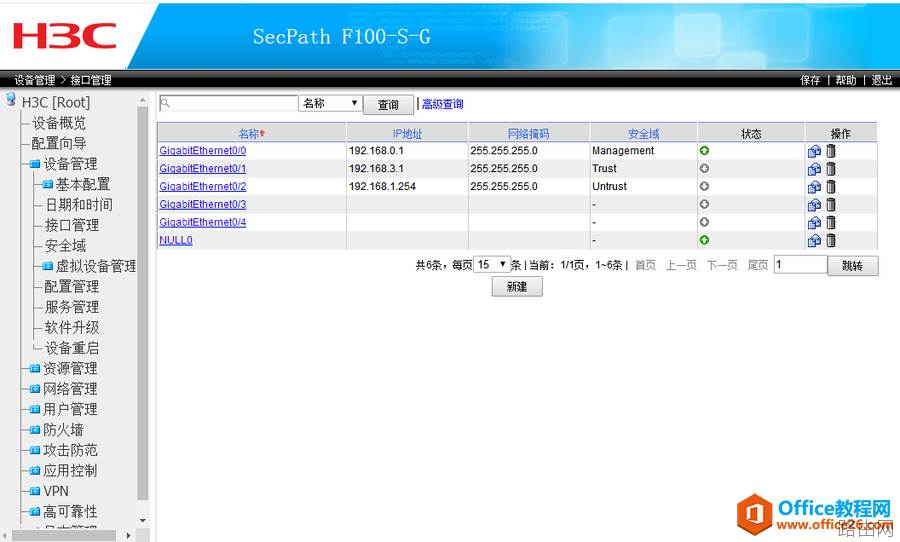Sort by the 名称 column header
Screen dimensions: 900x542
pyautogui.click(x=251, y=134)
